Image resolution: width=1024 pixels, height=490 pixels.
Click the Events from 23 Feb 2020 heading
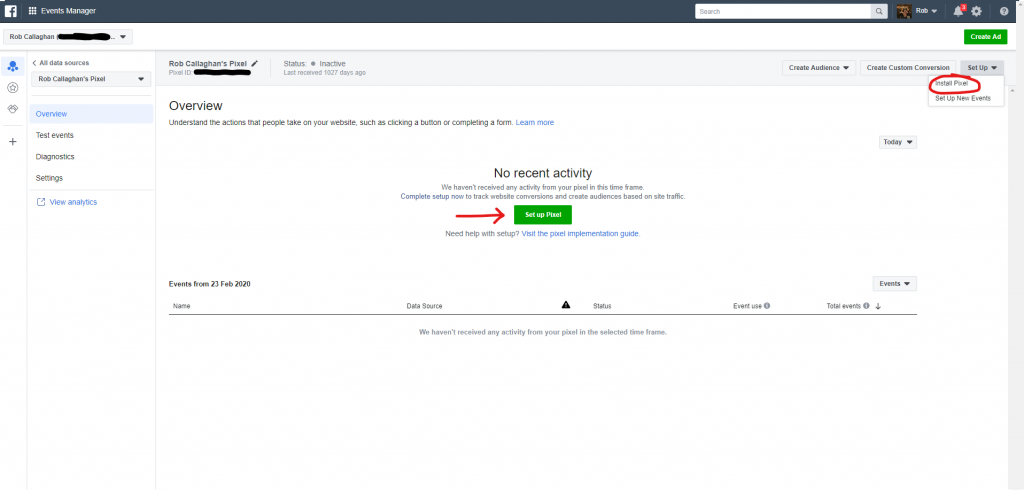pyautogui.click(x=210, y=284)
